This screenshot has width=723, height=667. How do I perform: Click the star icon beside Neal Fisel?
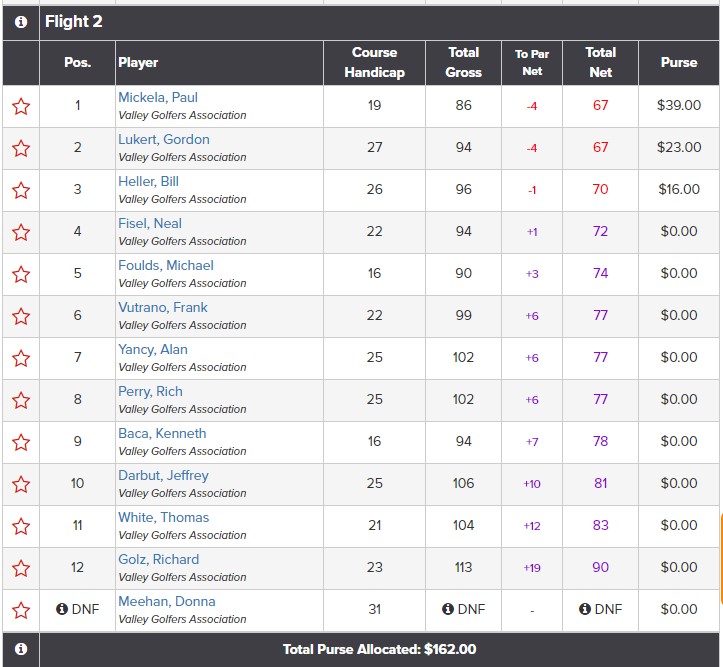[21, 232]
